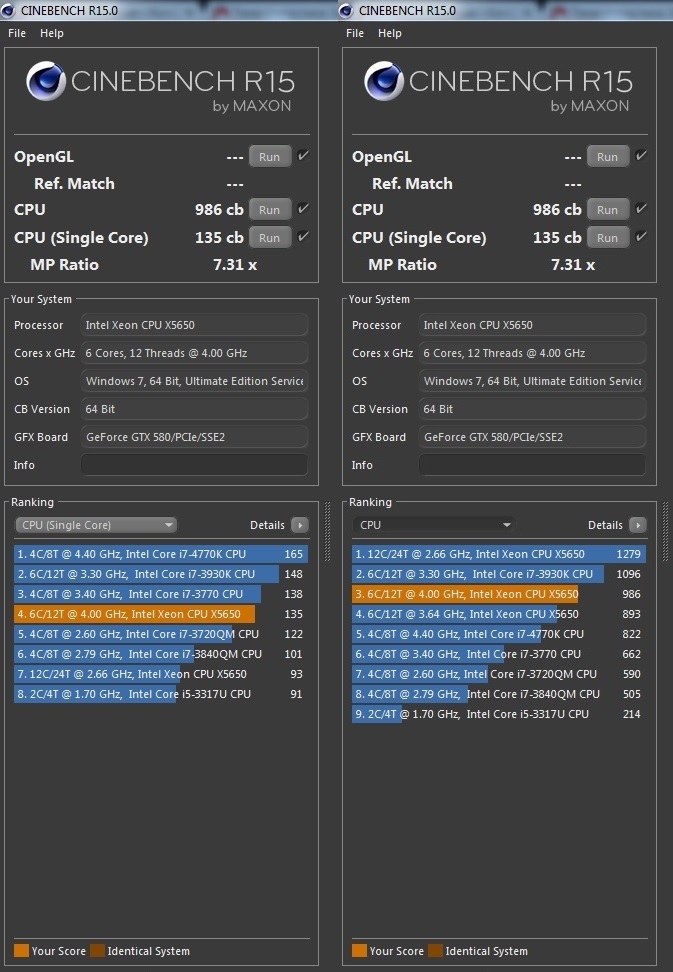The height and width of the screenshot is (972, 673).
Task: Click right window's title bar Cinebench icon
Action: (345, 10)
